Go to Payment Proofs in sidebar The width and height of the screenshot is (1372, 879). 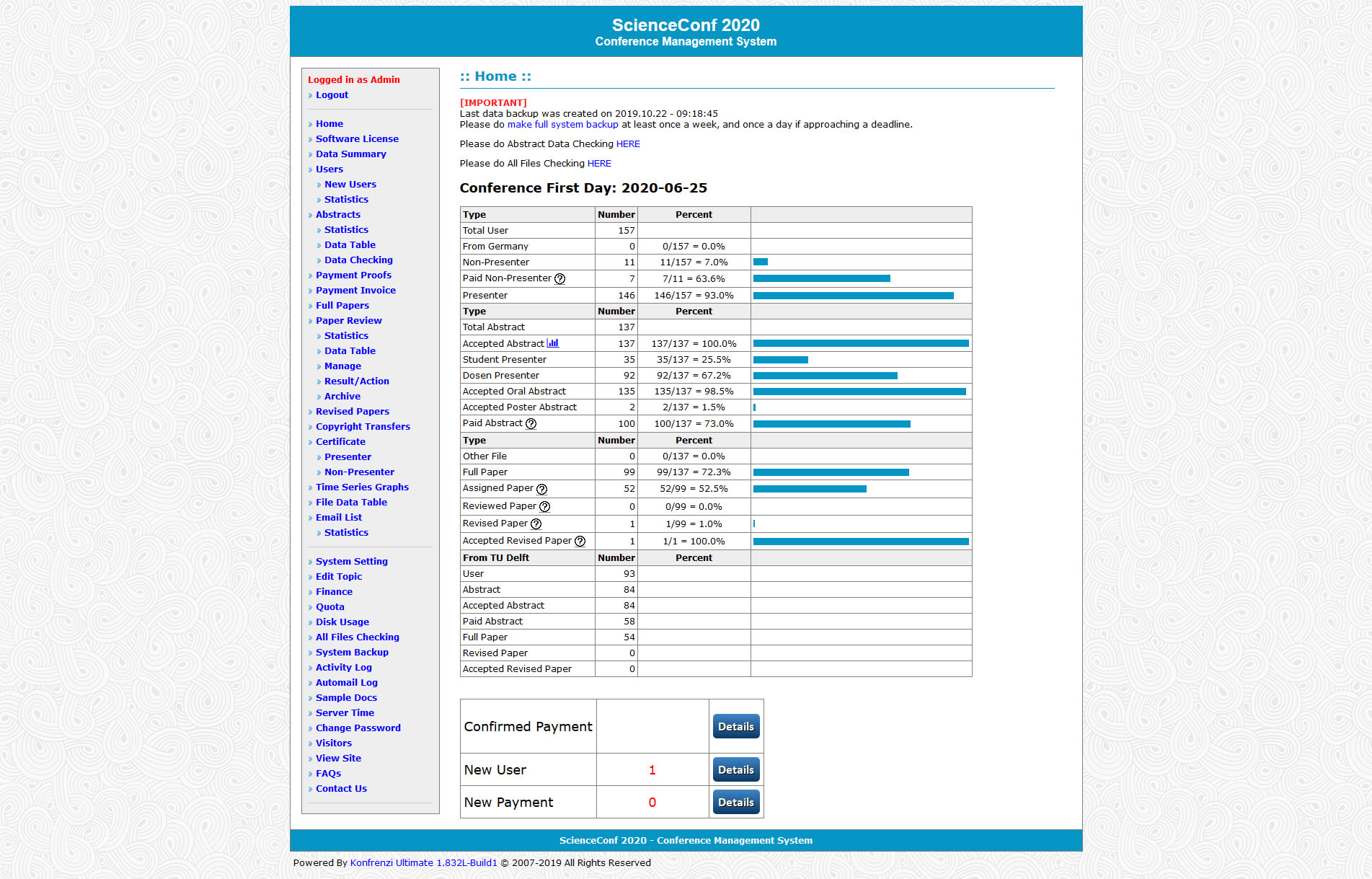(x=353, y=275)
